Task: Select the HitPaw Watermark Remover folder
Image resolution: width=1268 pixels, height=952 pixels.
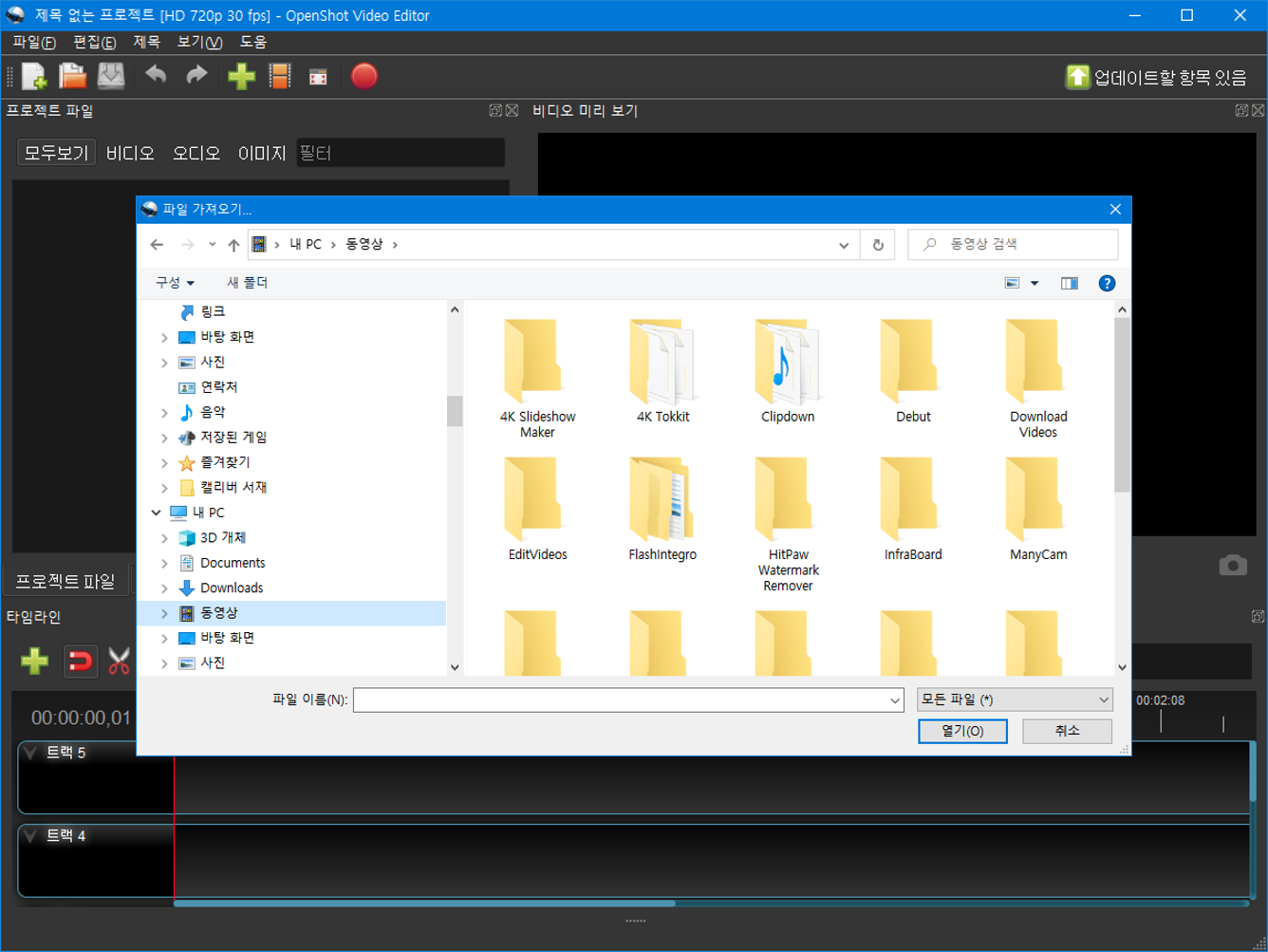Action: tap(788, 524)
